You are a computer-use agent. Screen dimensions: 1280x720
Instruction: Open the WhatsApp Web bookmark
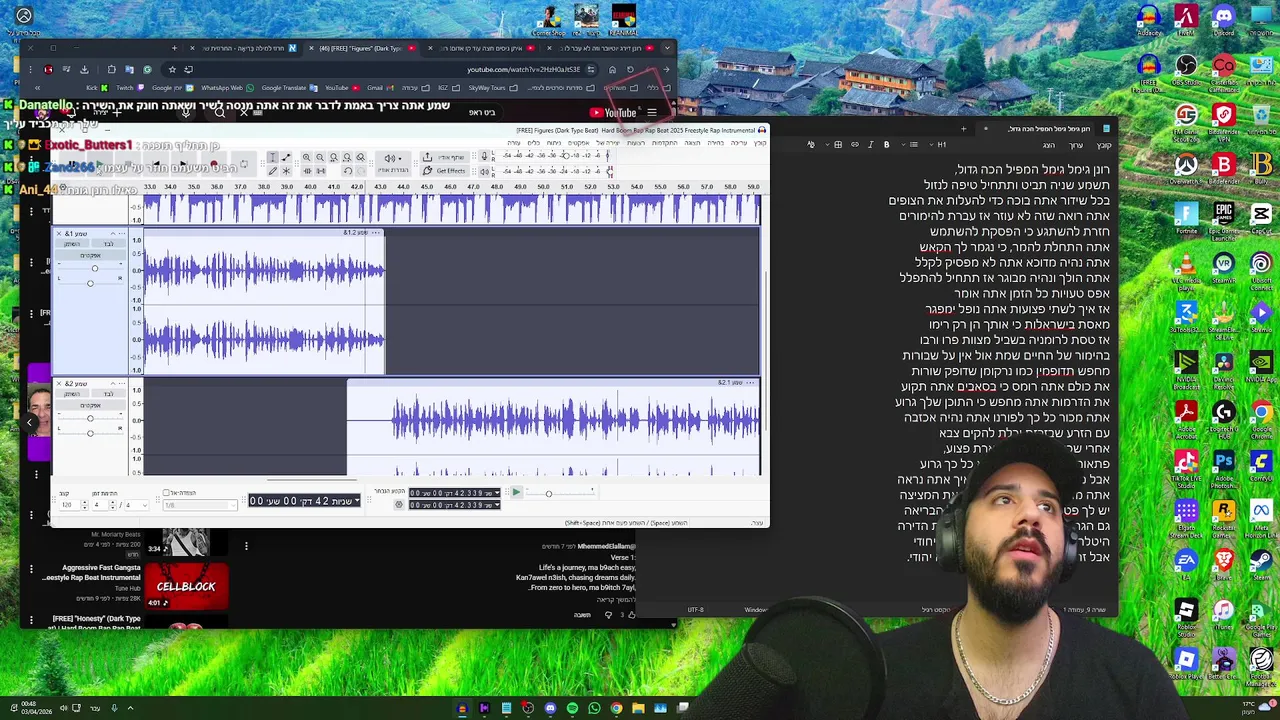point(227,88)
